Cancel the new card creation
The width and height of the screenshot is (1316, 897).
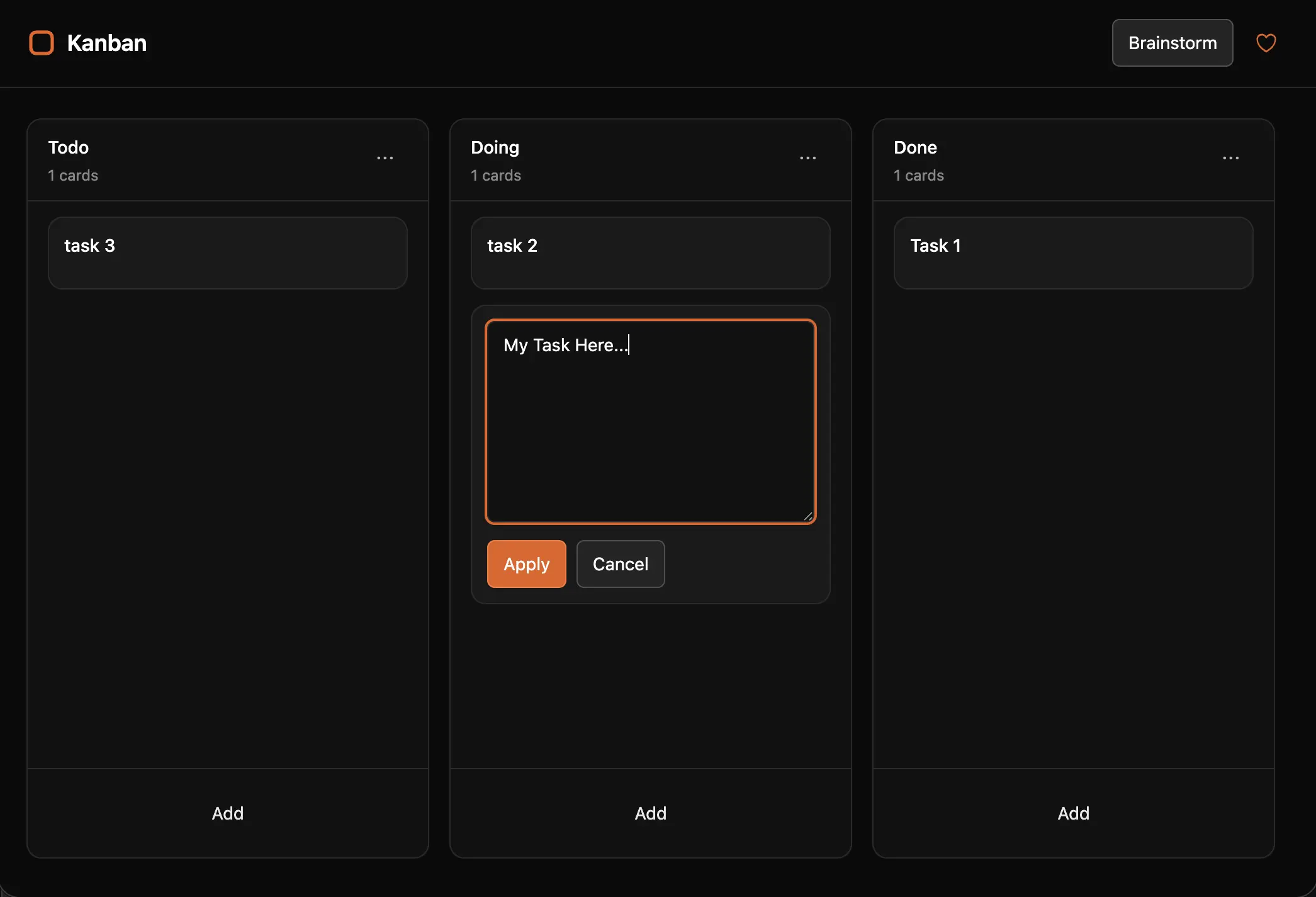620,564
